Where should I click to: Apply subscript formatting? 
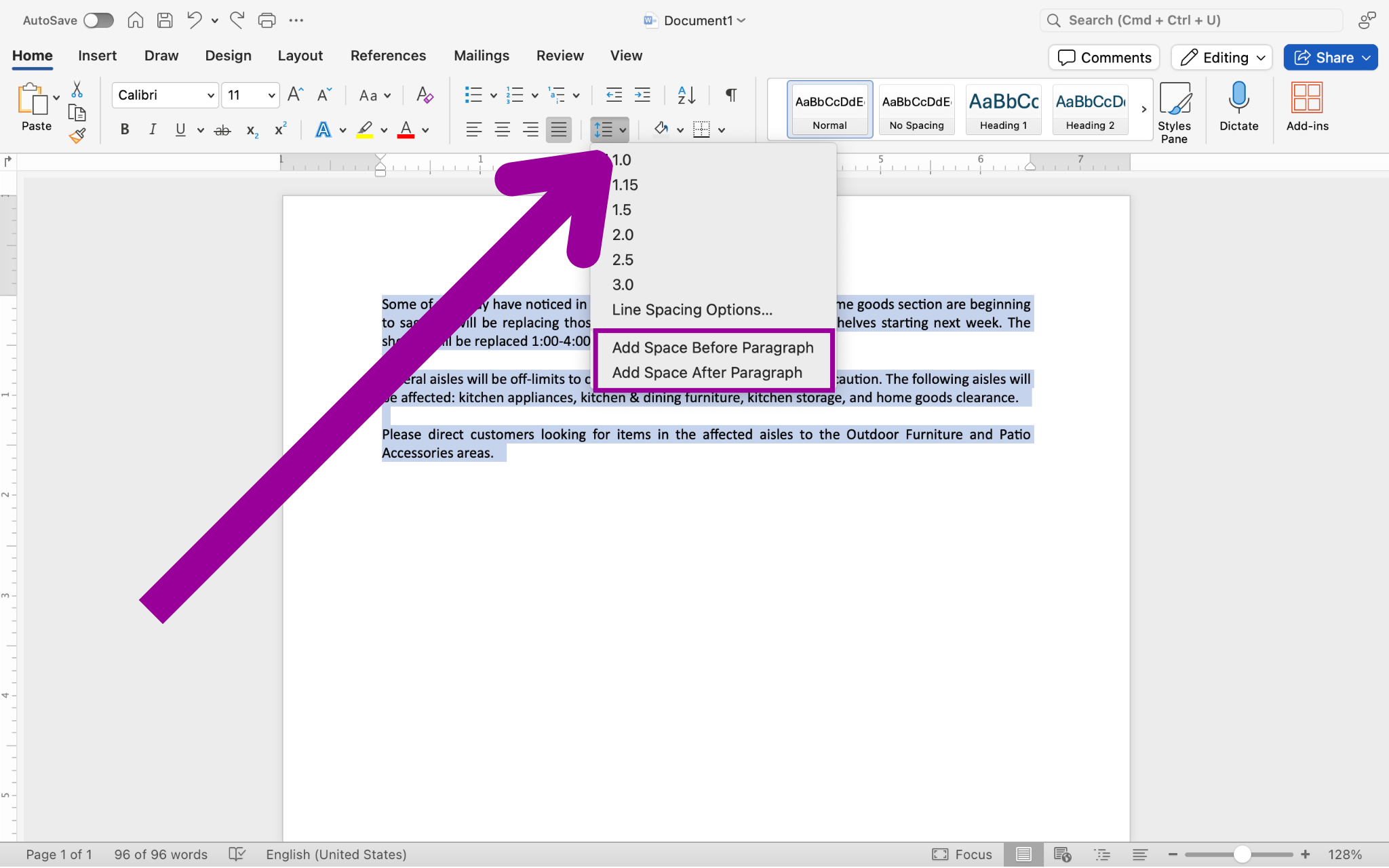coord(252,130)
